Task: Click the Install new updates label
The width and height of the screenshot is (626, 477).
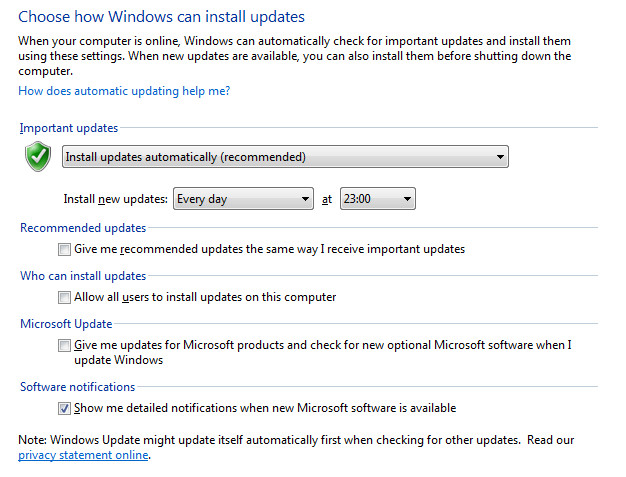Action: coord(116,199)
